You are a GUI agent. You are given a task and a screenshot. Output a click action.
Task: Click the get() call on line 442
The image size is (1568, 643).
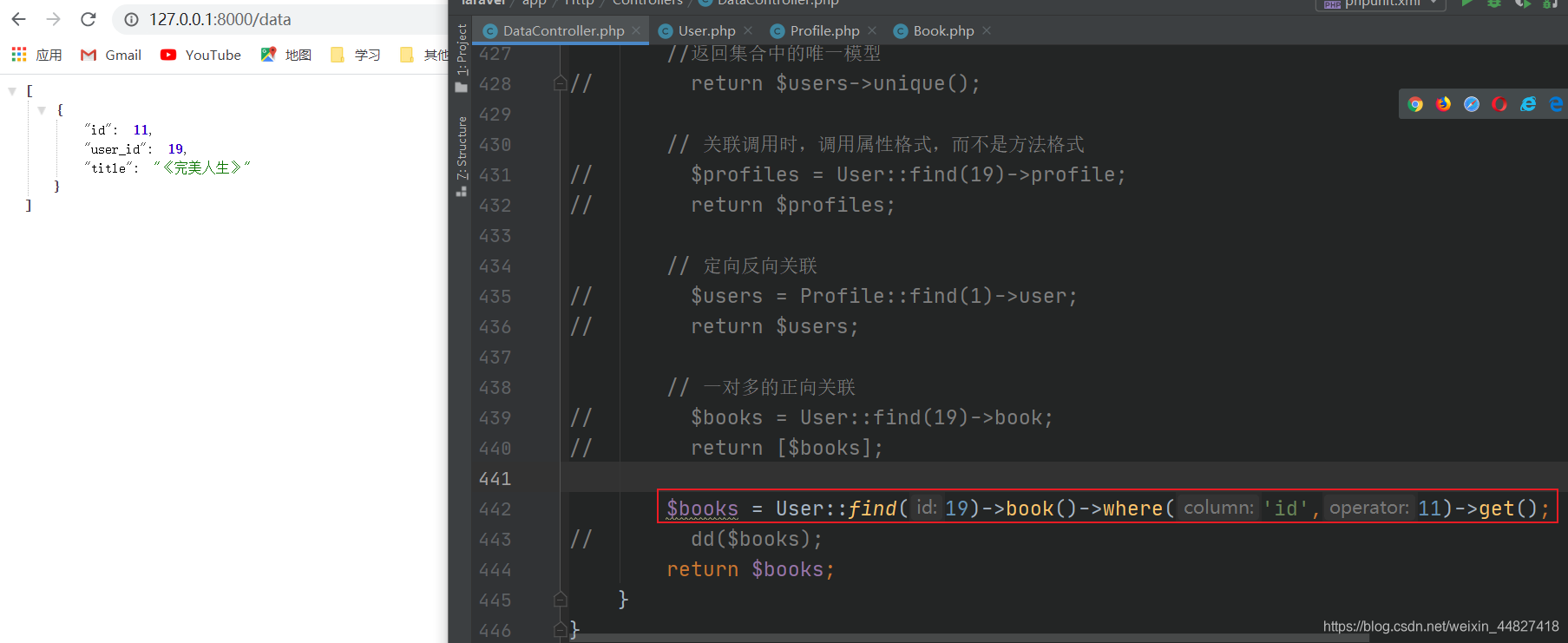[x=1508, y=508]
